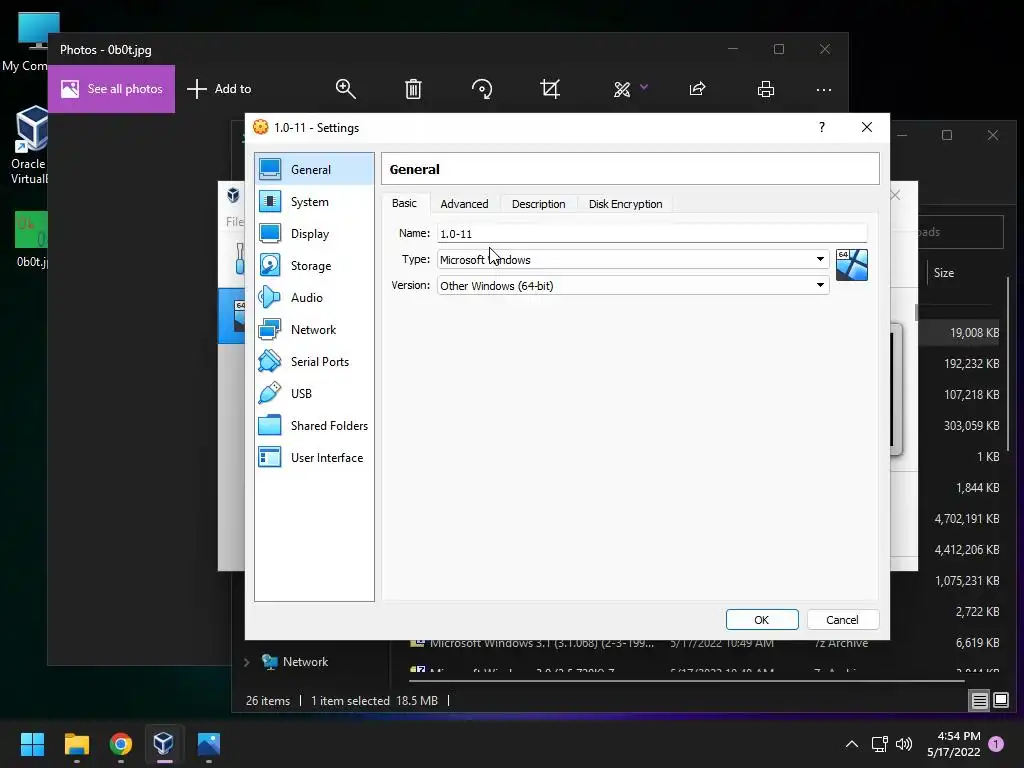Switch to the Basic tab
The width and height of the screenshot is (1024, 768).
pos(404,203)
